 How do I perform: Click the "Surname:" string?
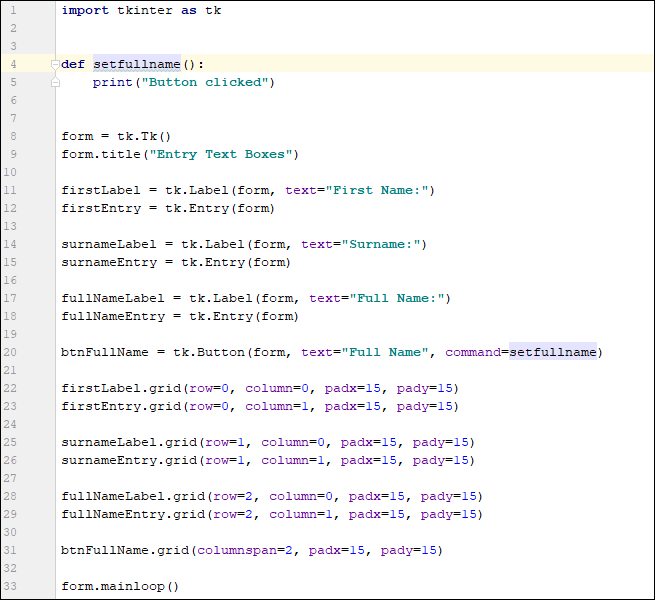[x=381, y=244]
